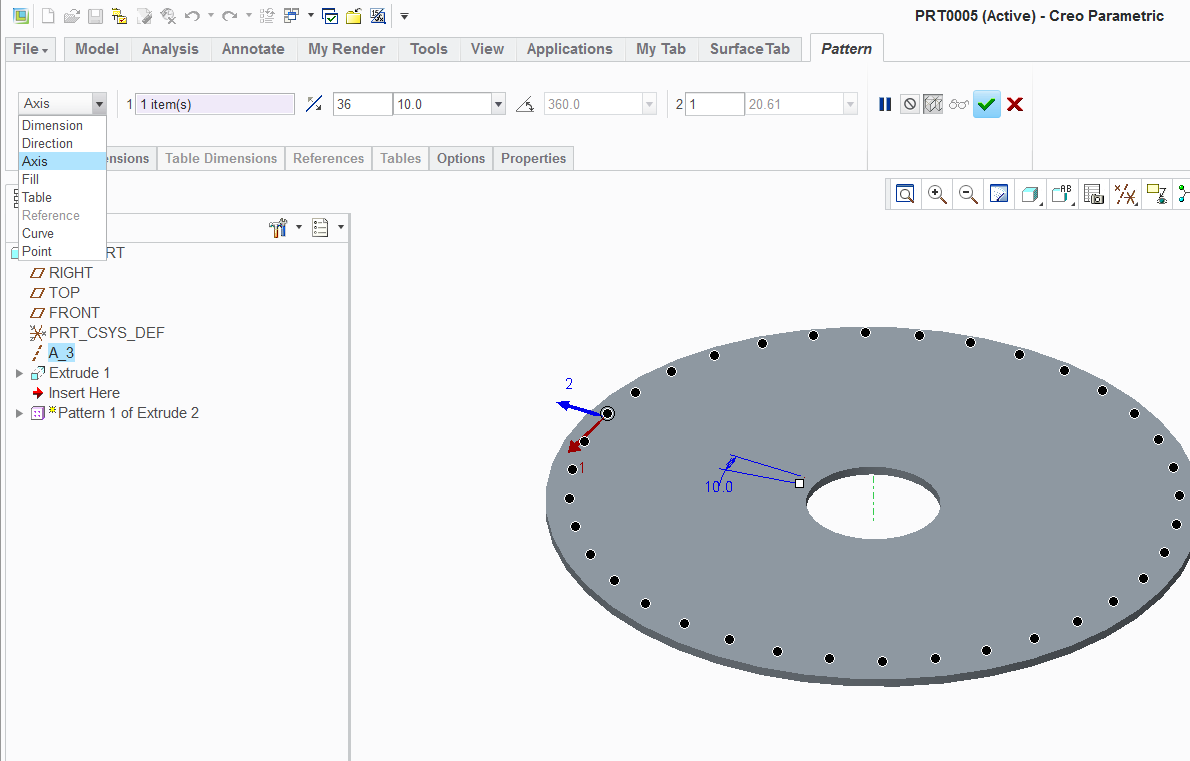Select the A_3 axis in model tree

tap(61, 353)
